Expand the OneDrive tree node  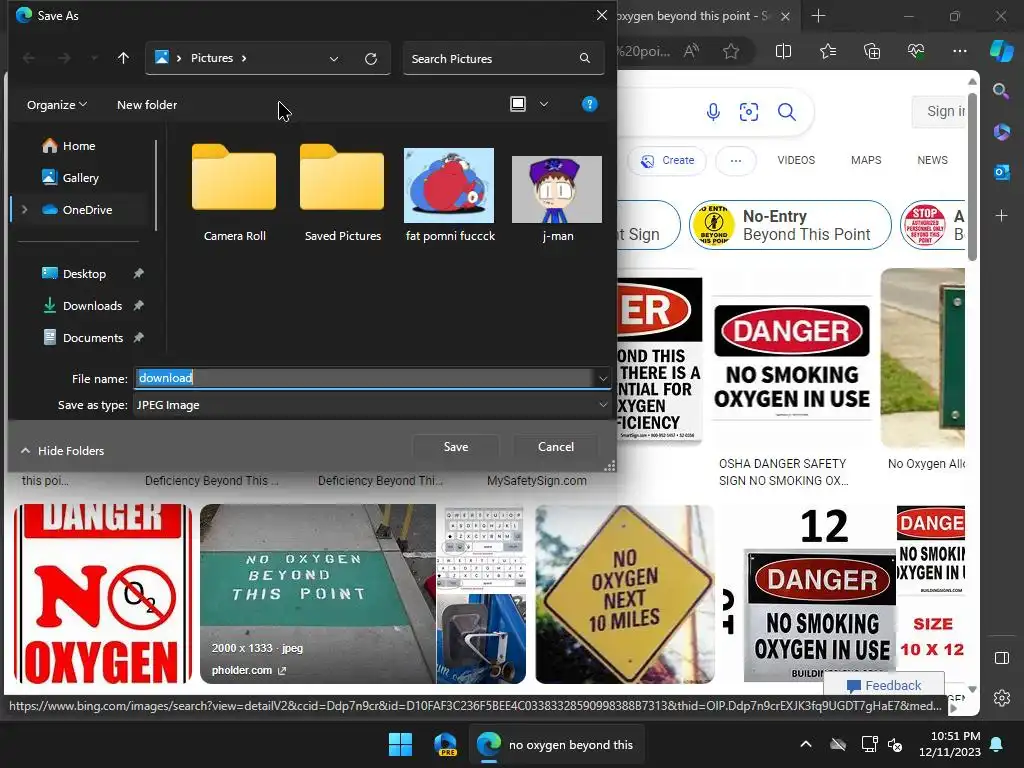(25, 210)
